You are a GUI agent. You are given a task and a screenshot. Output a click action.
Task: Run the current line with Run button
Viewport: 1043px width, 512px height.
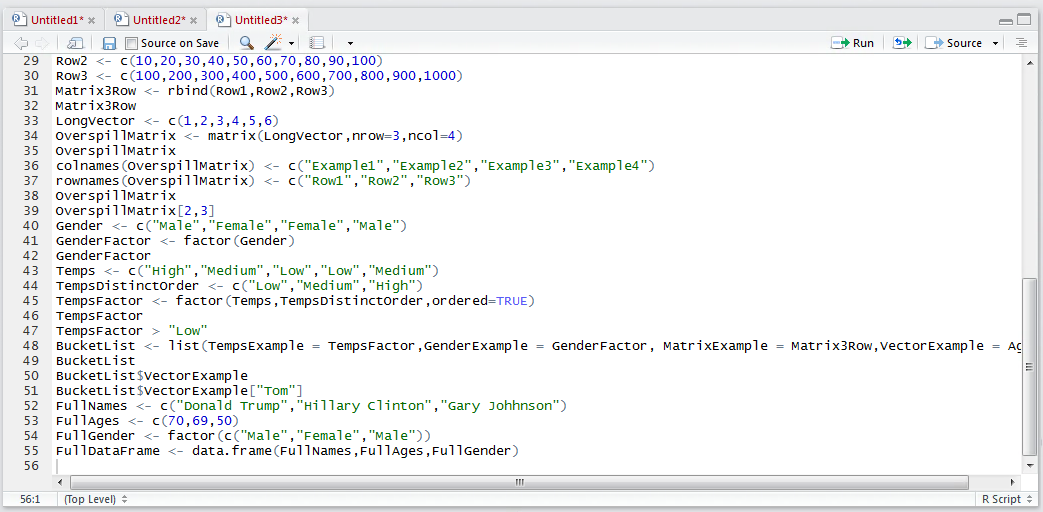click(x=852, y=43)
